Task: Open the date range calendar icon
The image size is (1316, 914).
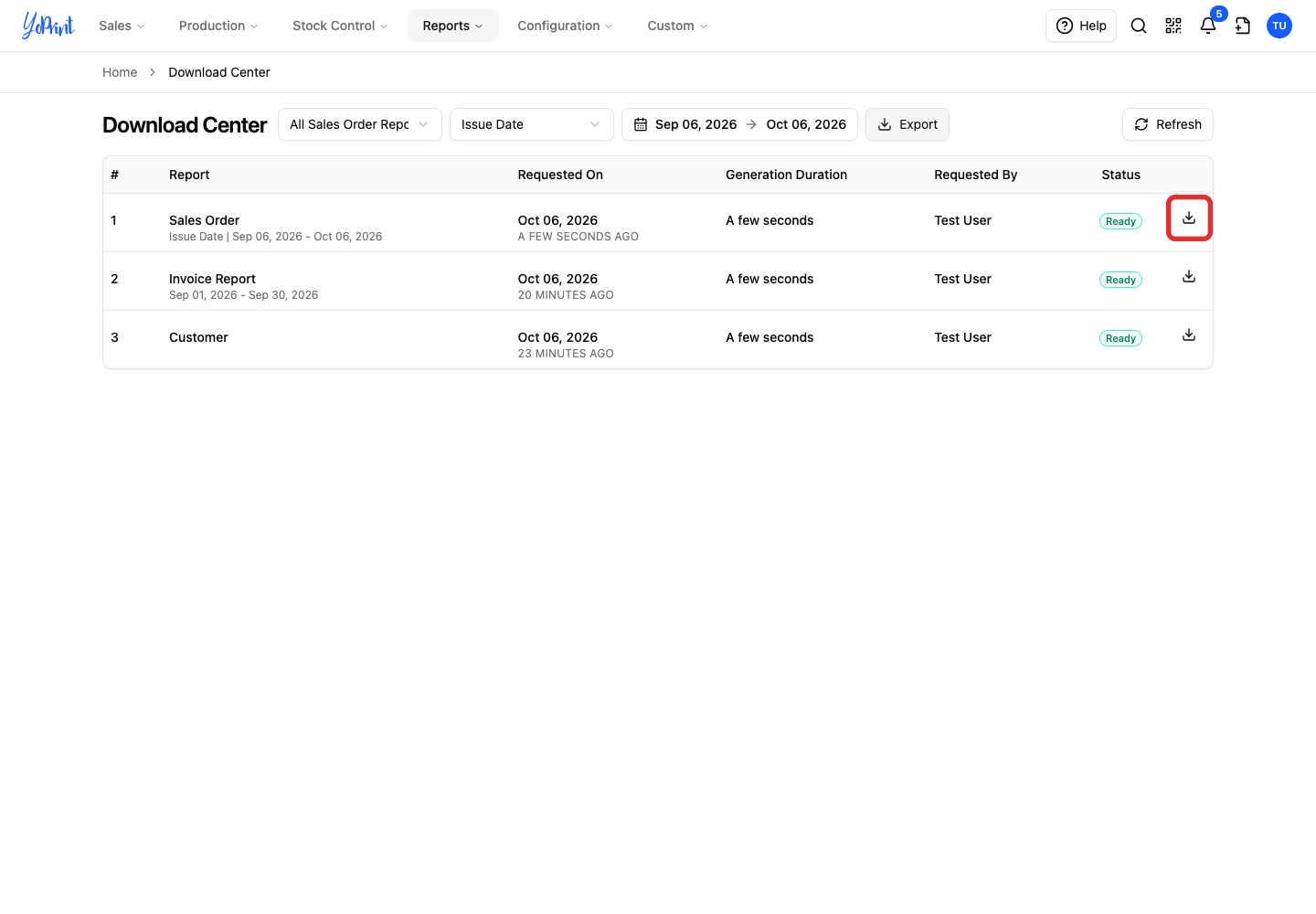Action: coord(641,124)
